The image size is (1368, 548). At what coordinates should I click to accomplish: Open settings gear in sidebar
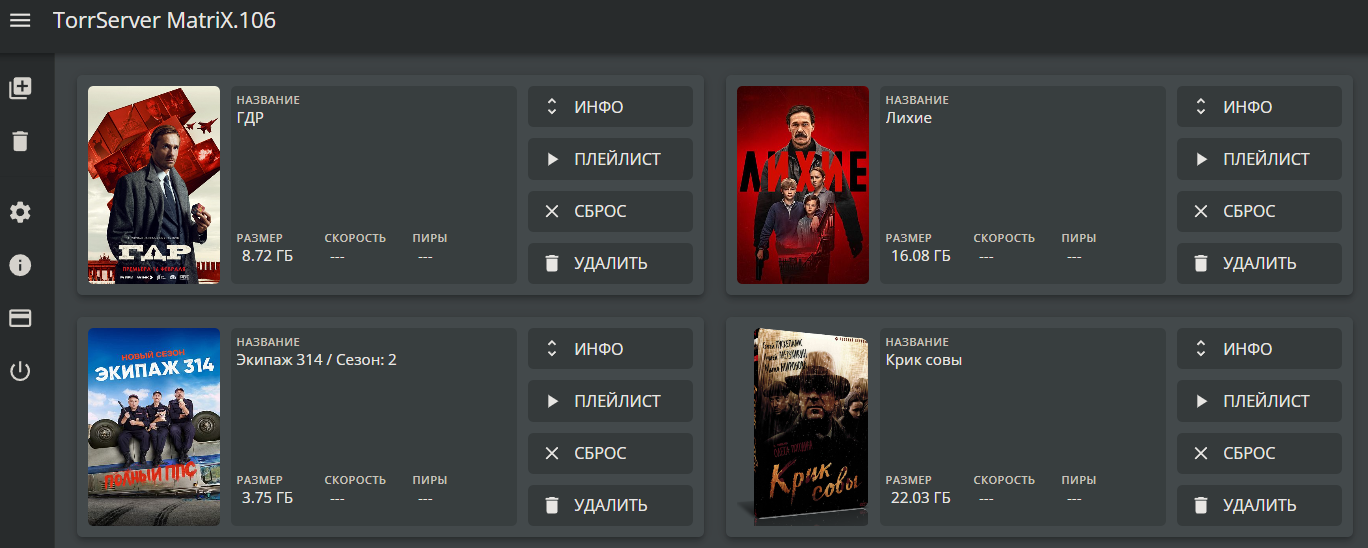coord(20,212)
